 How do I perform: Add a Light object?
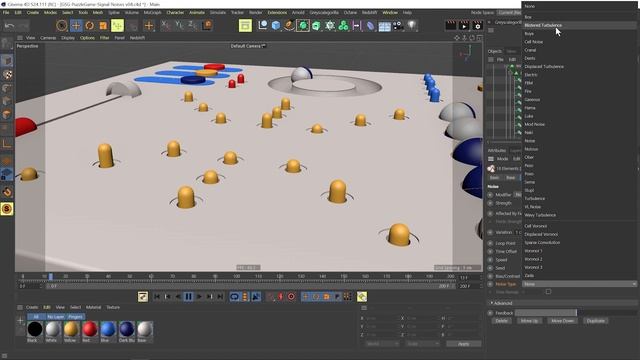[x=411, y=25]
